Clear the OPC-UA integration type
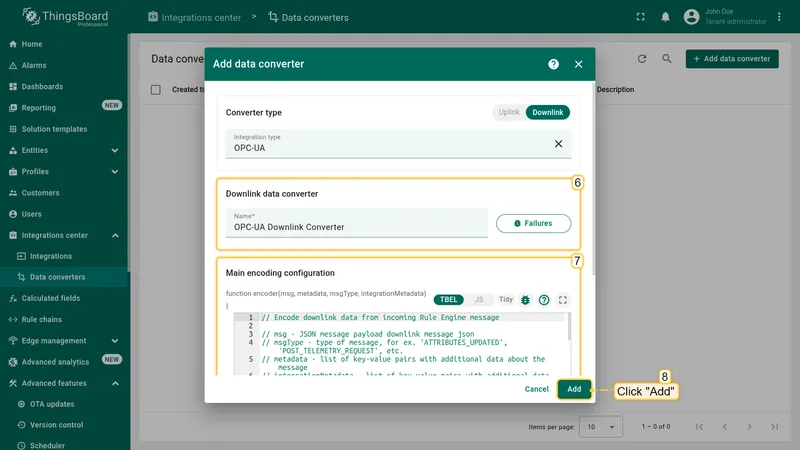The width and height of the screenshot is (800, 450). [x=559, y=144]
